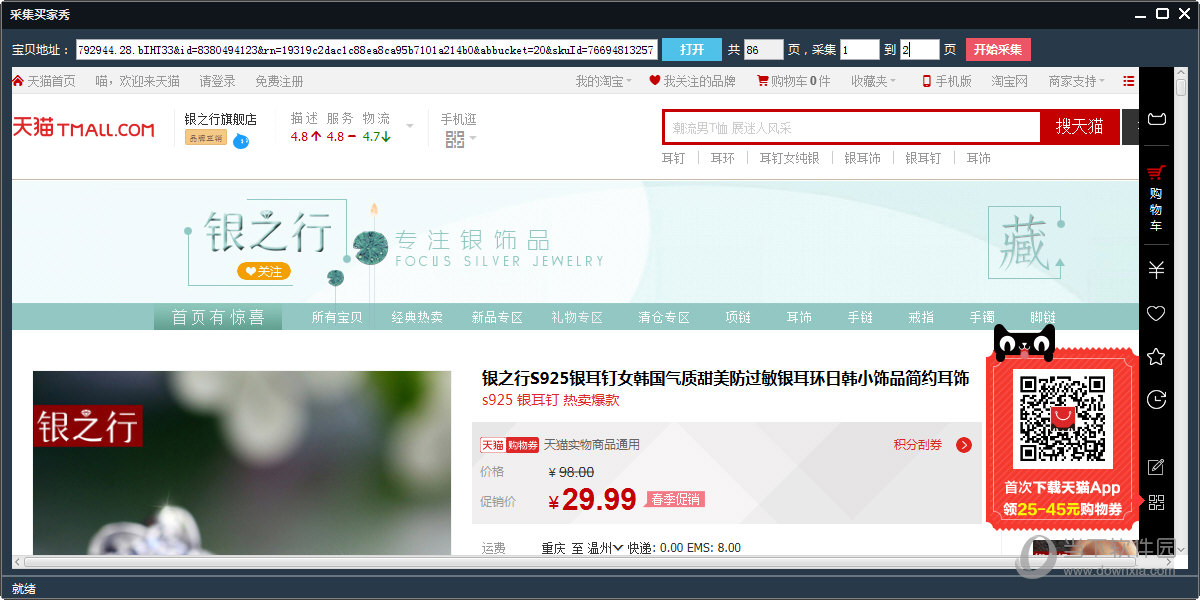Click the red 开始采集 button

[x=998, y=49]
